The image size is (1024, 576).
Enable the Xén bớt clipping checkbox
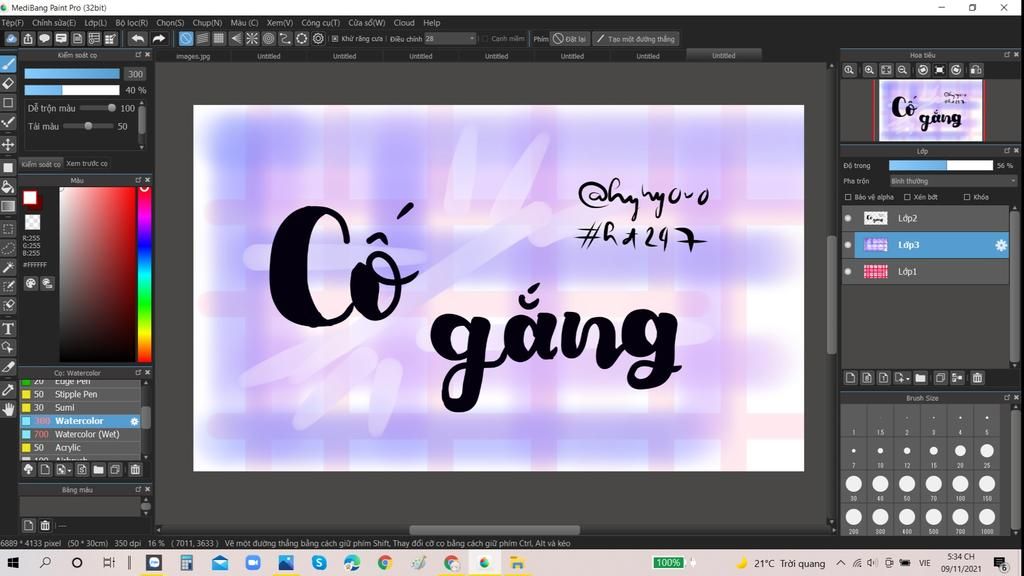(x=907, y=197)
